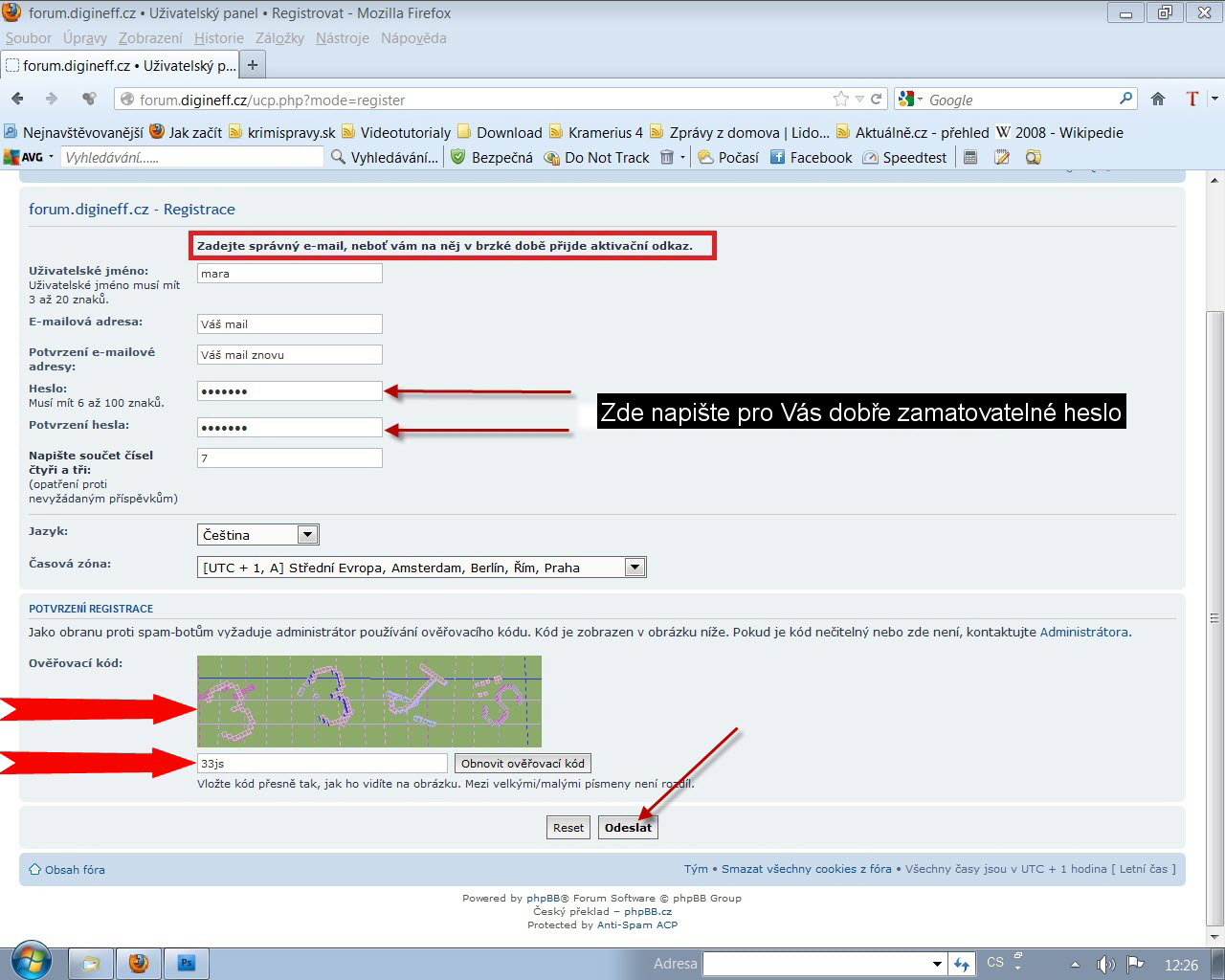1225x980 pixels.
Task: Open Facebook from the AVG toolbar
Action: pyautogui.click(x=811, y=157)
